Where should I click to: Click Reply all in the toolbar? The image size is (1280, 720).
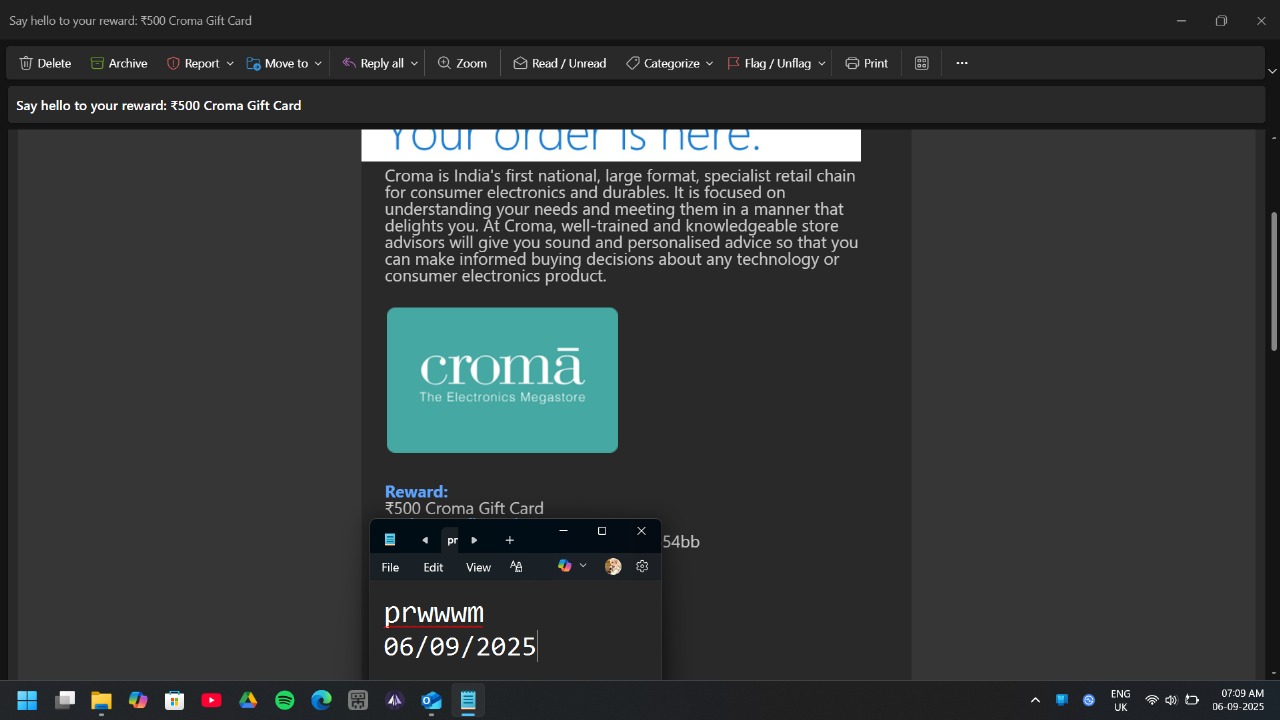[x=373, y=63]
